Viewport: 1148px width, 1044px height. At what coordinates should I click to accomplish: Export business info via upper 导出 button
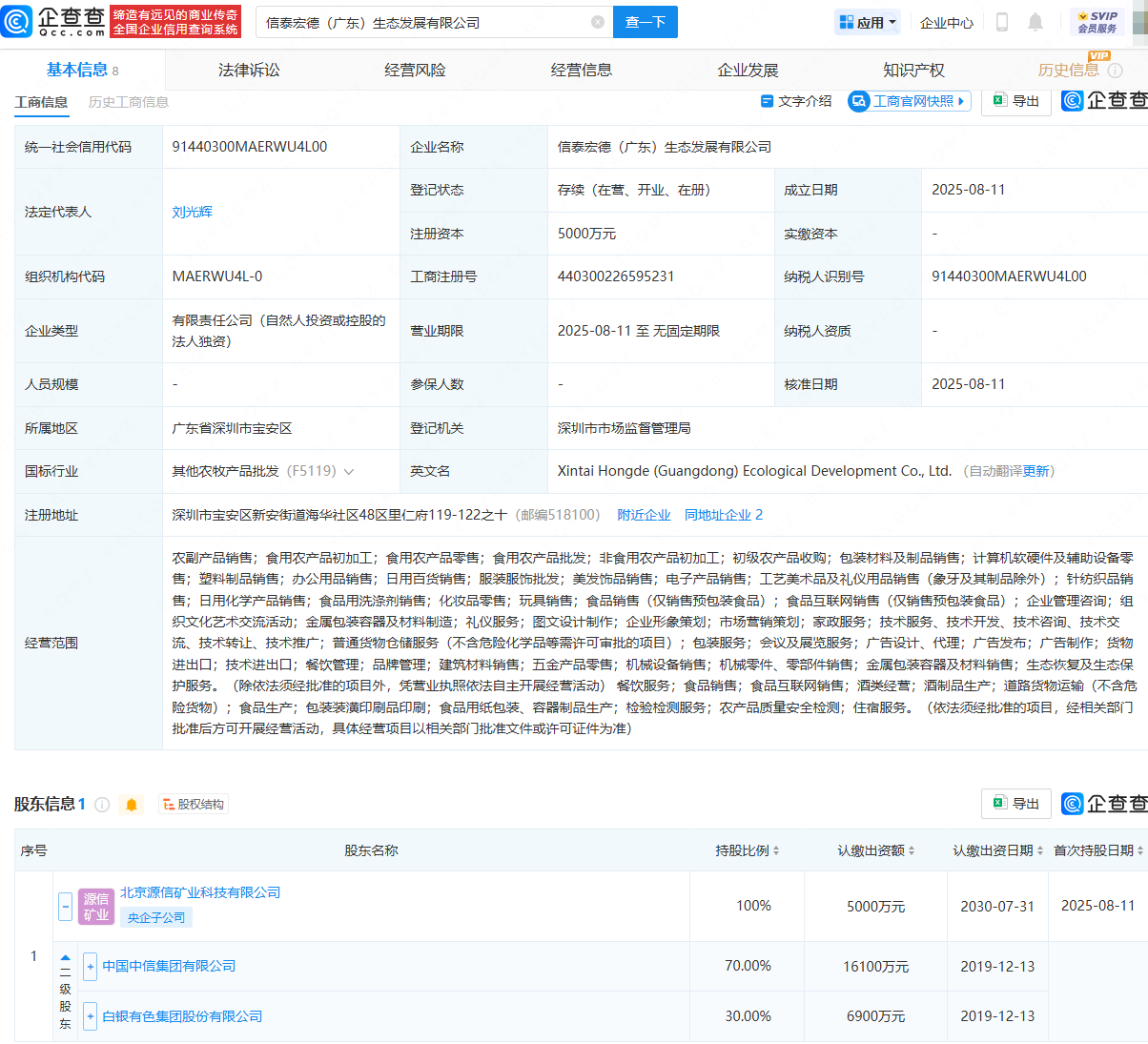click(x=1016, y=101)
